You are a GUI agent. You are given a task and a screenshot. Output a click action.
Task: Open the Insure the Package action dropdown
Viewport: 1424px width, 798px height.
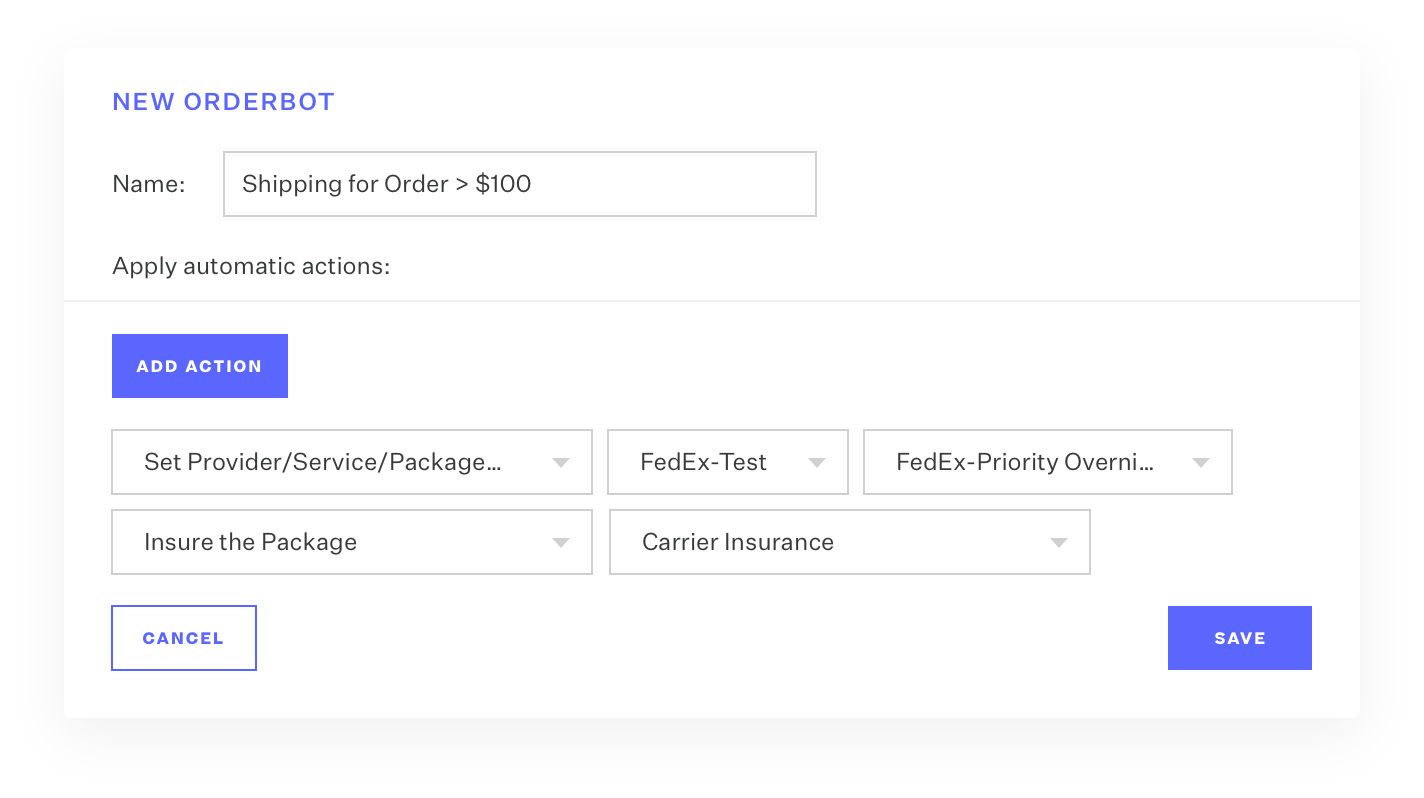352,542
